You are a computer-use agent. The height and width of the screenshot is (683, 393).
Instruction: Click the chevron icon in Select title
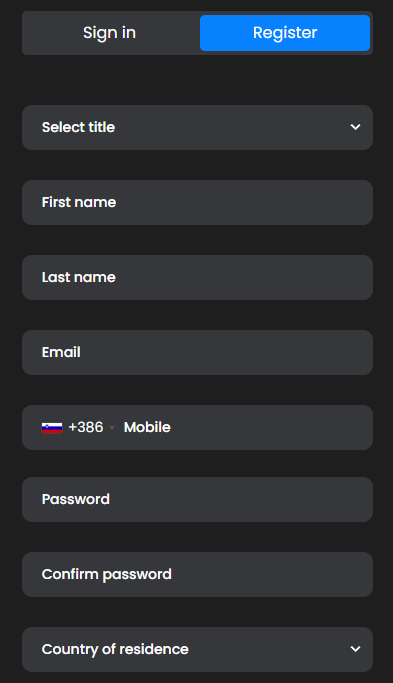(356, 127)
